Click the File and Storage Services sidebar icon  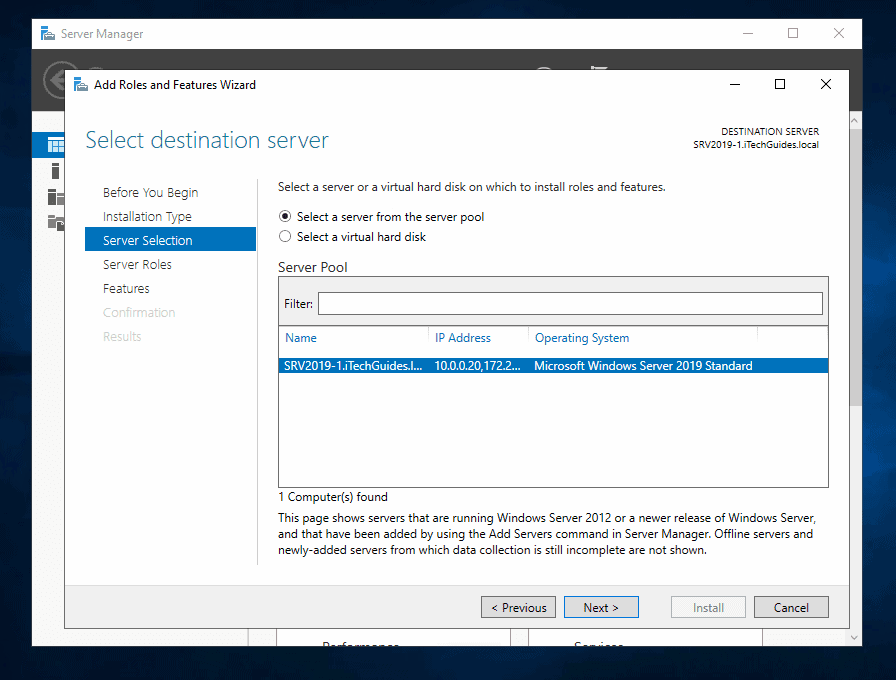click(55, 222)
